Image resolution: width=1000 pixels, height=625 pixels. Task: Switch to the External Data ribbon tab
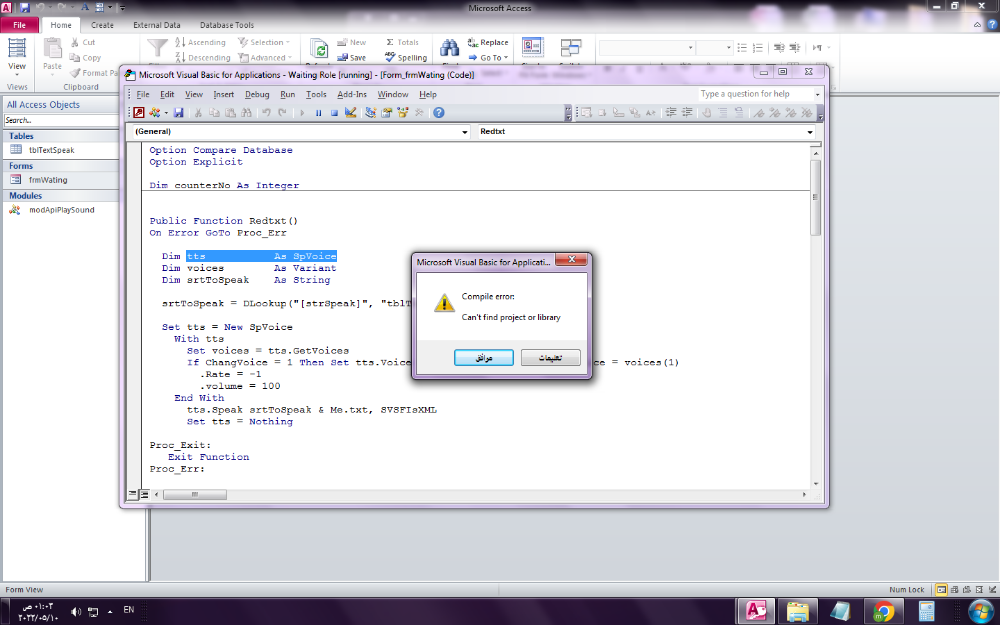pos(156,25)
